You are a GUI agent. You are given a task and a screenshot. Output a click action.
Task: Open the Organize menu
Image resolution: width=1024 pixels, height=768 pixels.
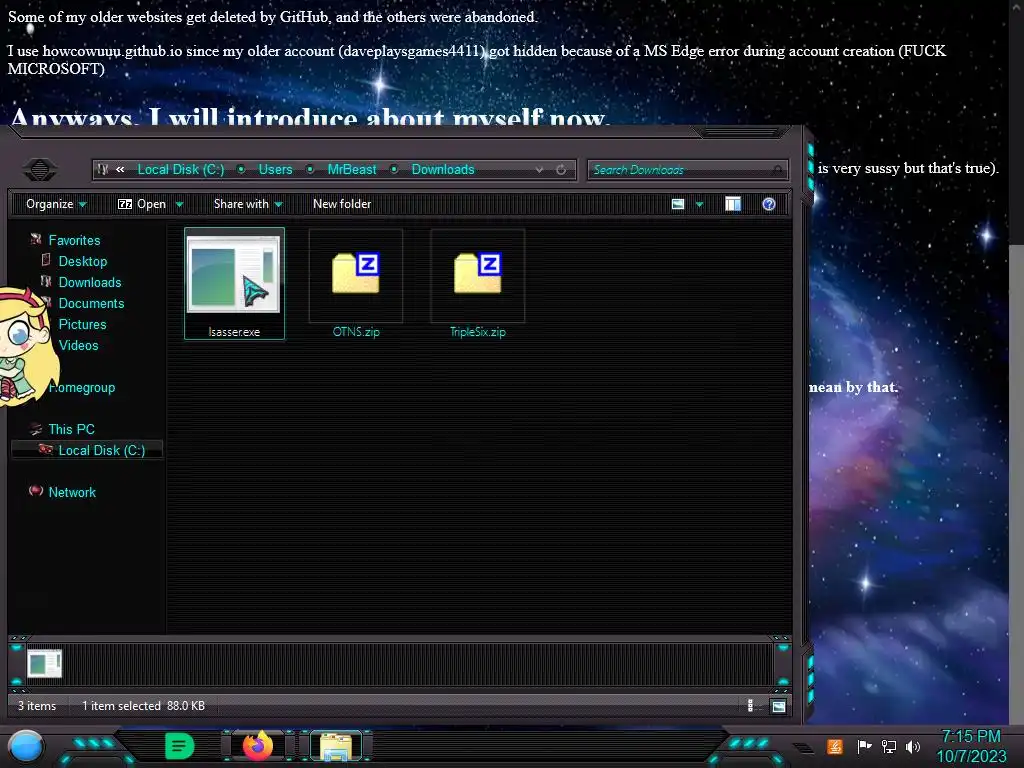pos(56,204)
